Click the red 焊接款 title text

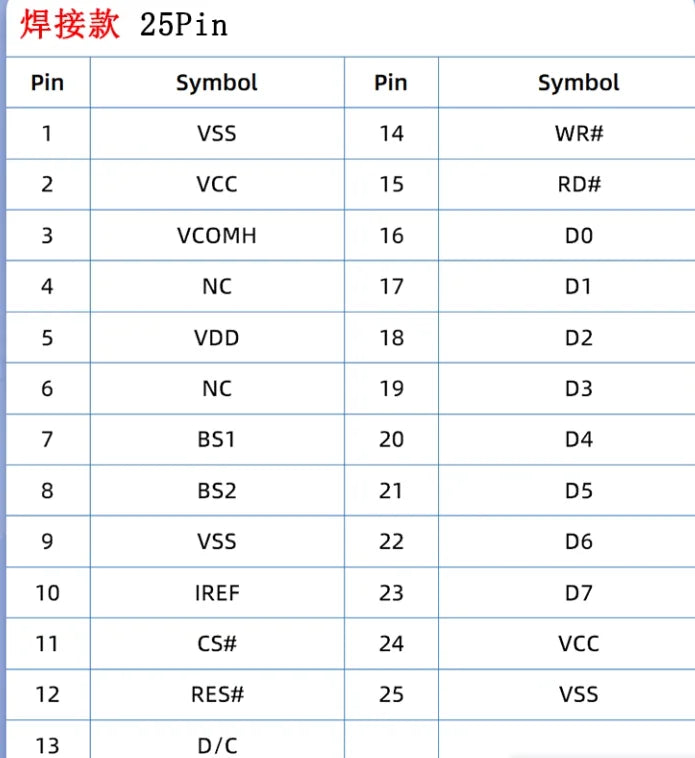pyautogui.click(x=70, y=24)
